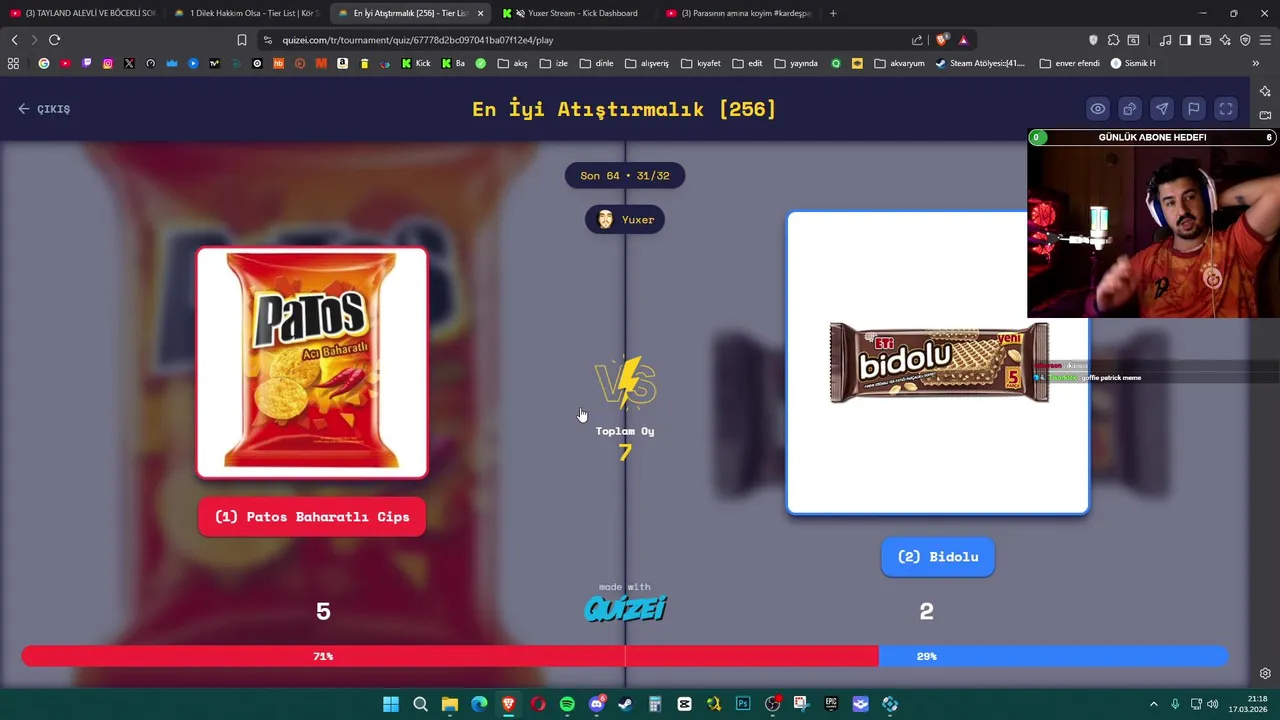Open browser extensions puzzle icon
1280x720 pixels.
(x=1113, y=40)
